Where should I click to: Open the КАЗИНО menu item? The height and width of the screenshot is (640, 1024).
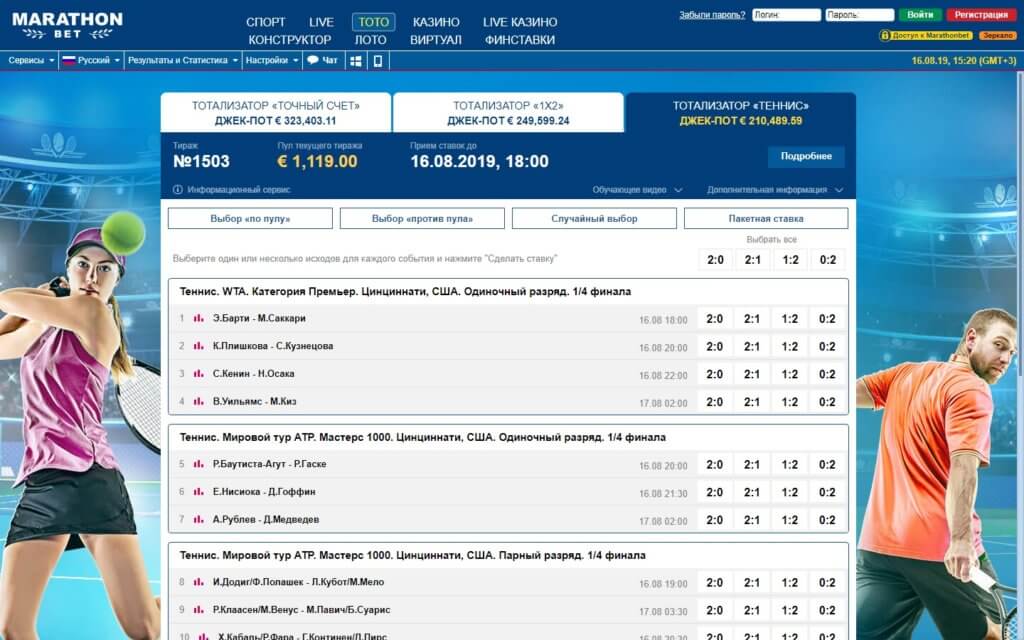point(435,22)
